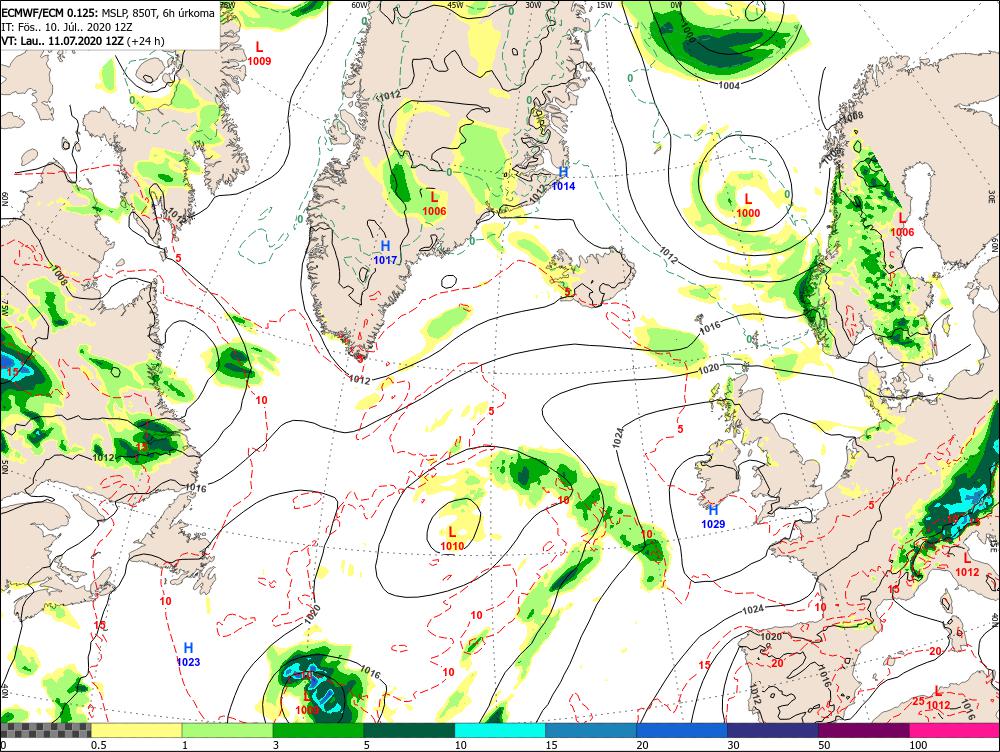The width and height of the screenshot is (1000, 752).
Task: Click the '100' legend scale value
Action: click(918, 745)
